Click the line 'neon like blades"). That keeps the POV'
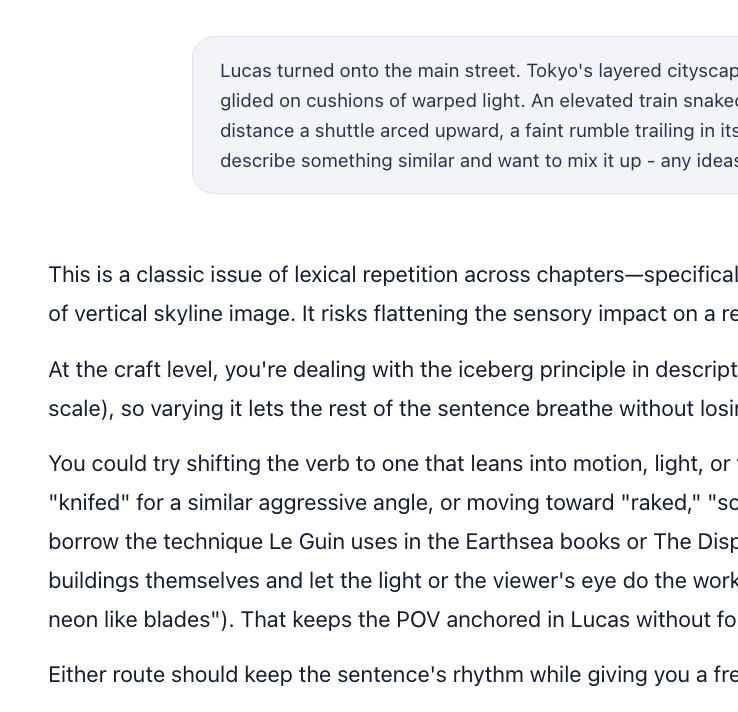Viewport: 738px width, 712px height. point(393,620)
